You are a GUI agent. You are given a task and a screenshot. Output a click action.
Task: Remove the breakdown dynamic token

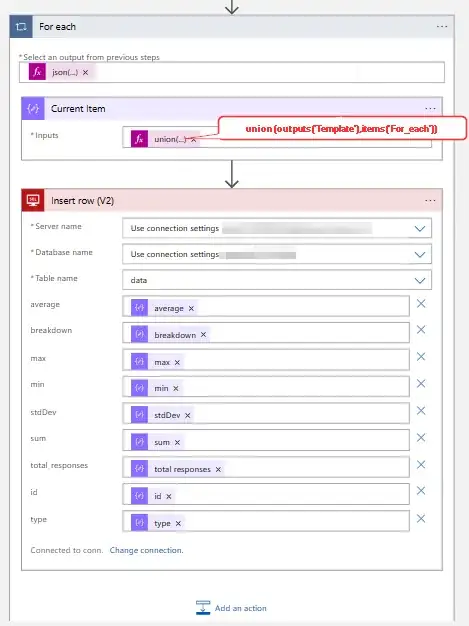point(203,335)
